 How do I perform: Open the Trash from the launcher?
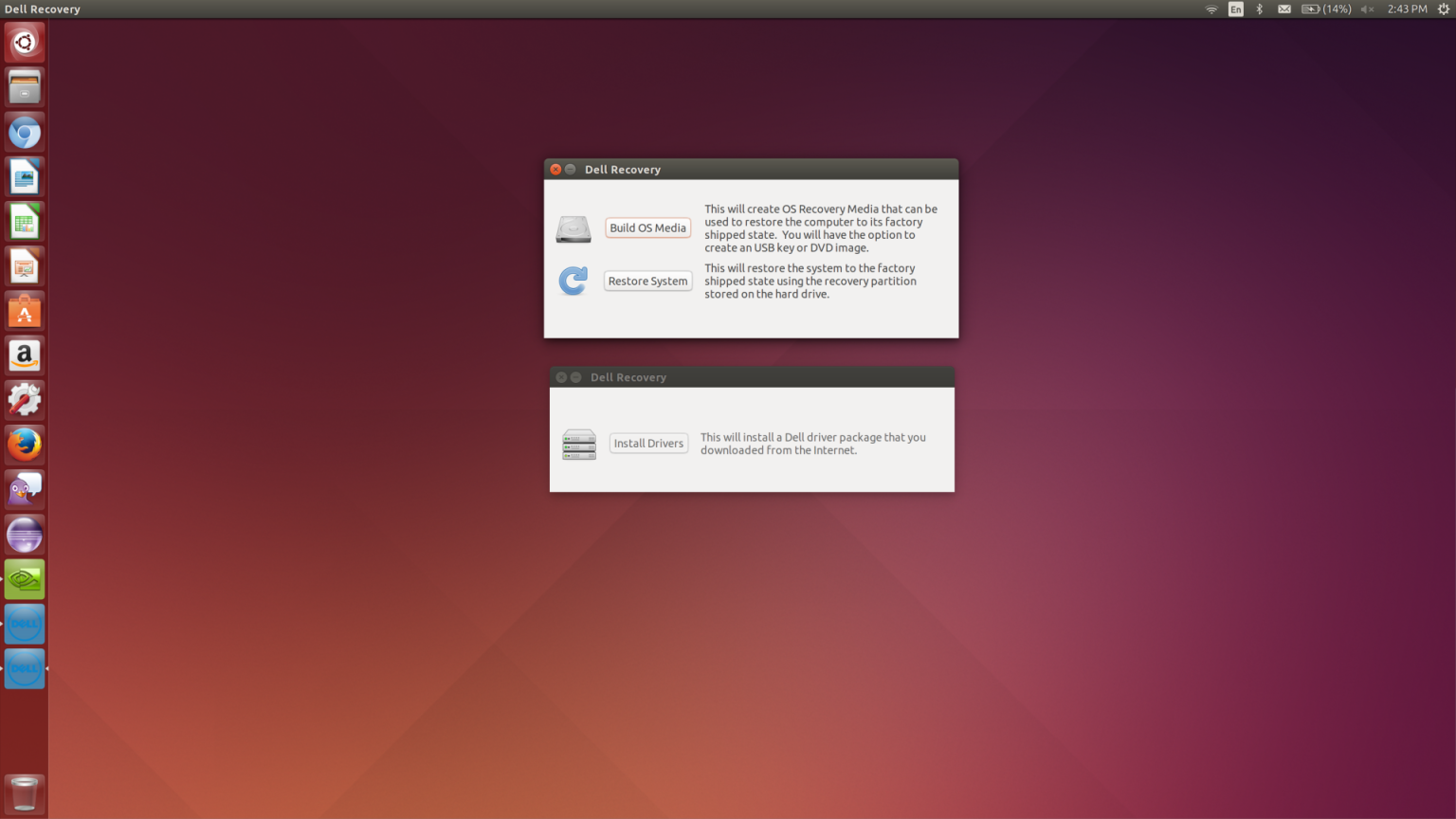point(25,793)
